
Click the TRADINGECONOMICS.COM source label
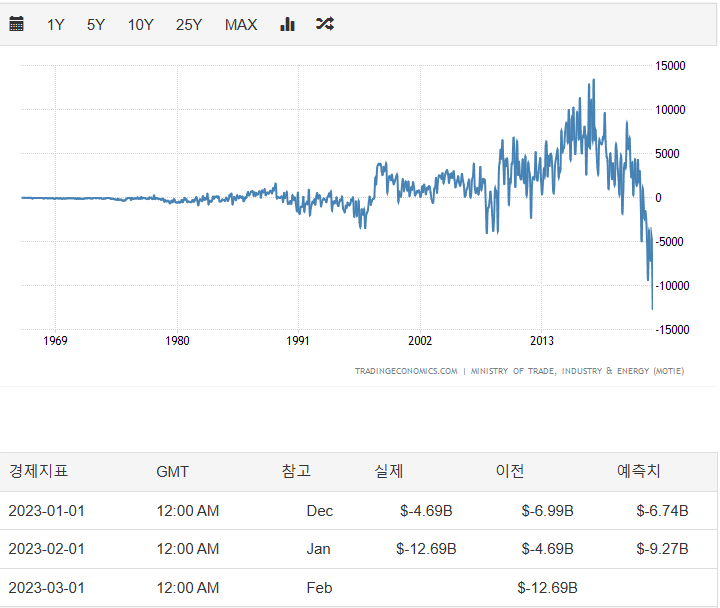pos(406,371)
